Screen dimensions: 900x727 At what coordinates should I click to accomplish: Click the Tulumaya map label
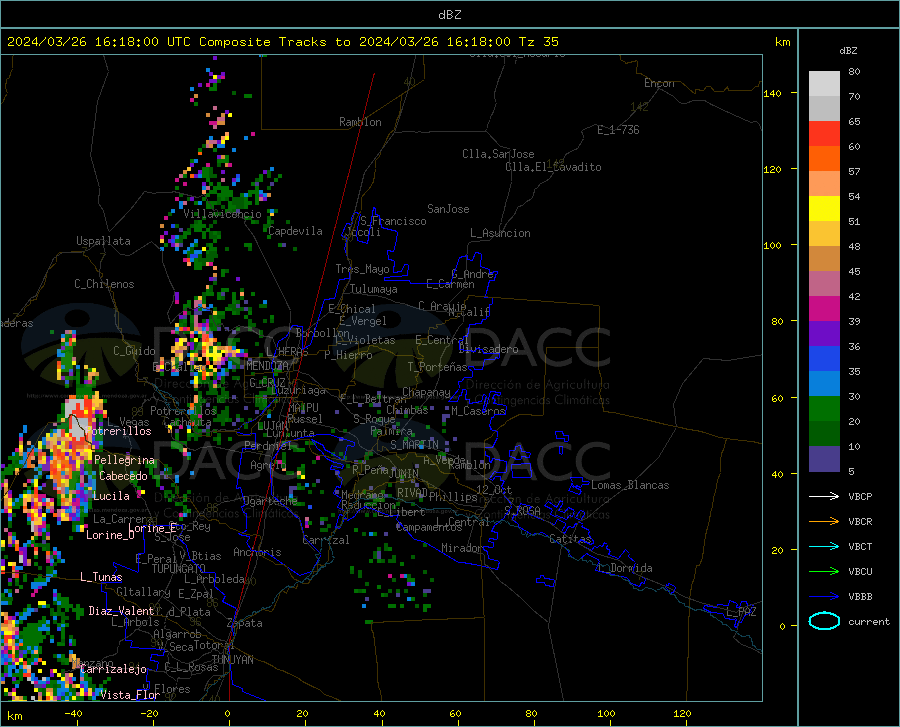(x=374, y=289)
